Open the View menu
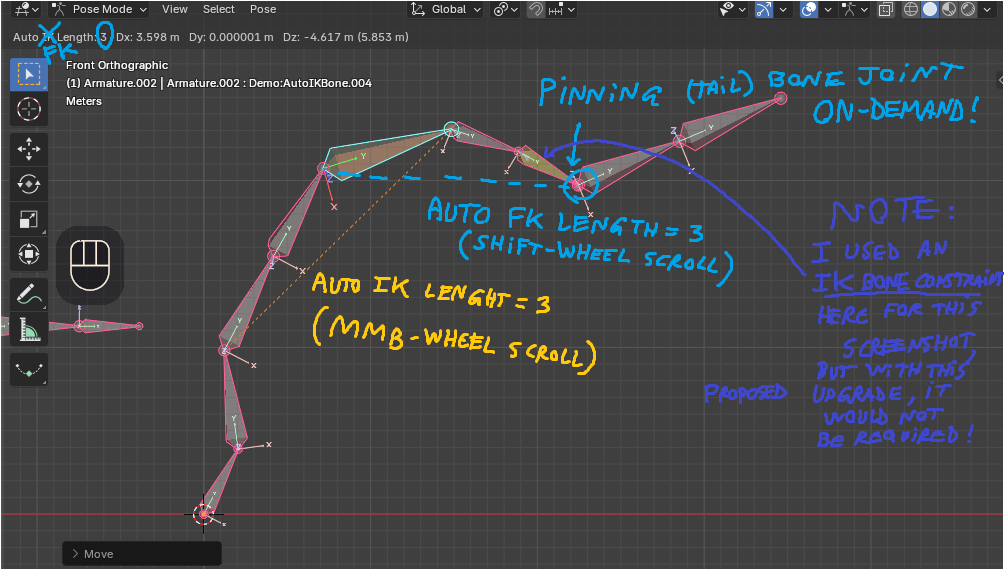This screenshot has width=1004, height=570. coord(174,9)
